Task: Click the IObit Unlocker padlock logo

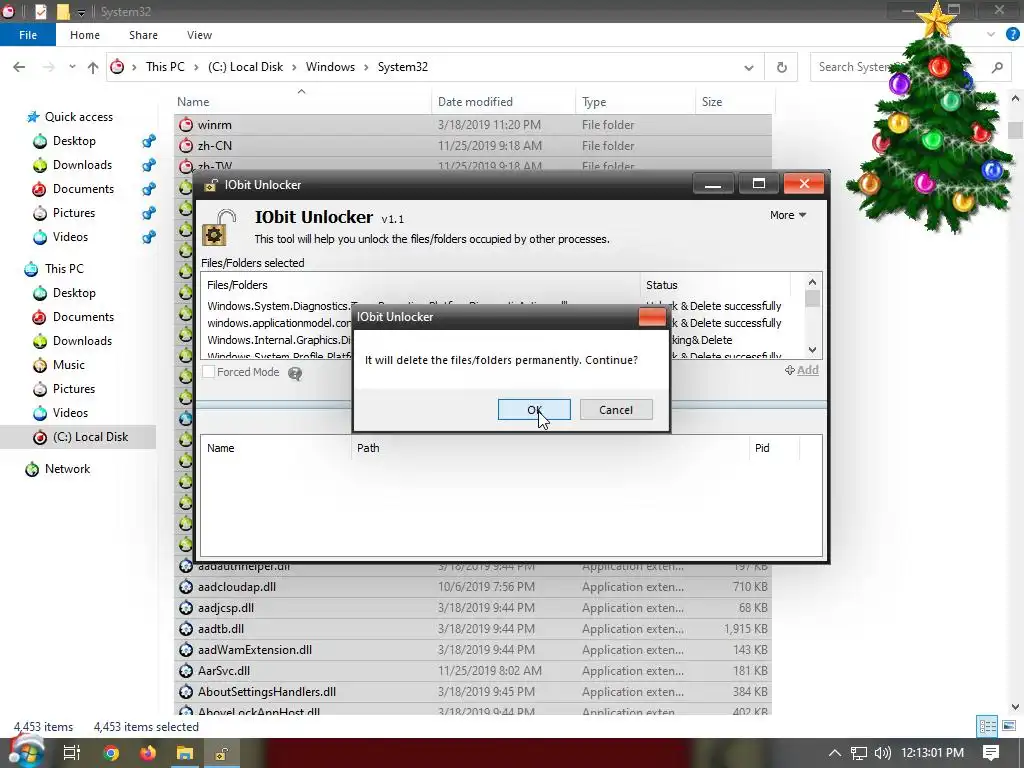Action: click(x=218, y=227)
